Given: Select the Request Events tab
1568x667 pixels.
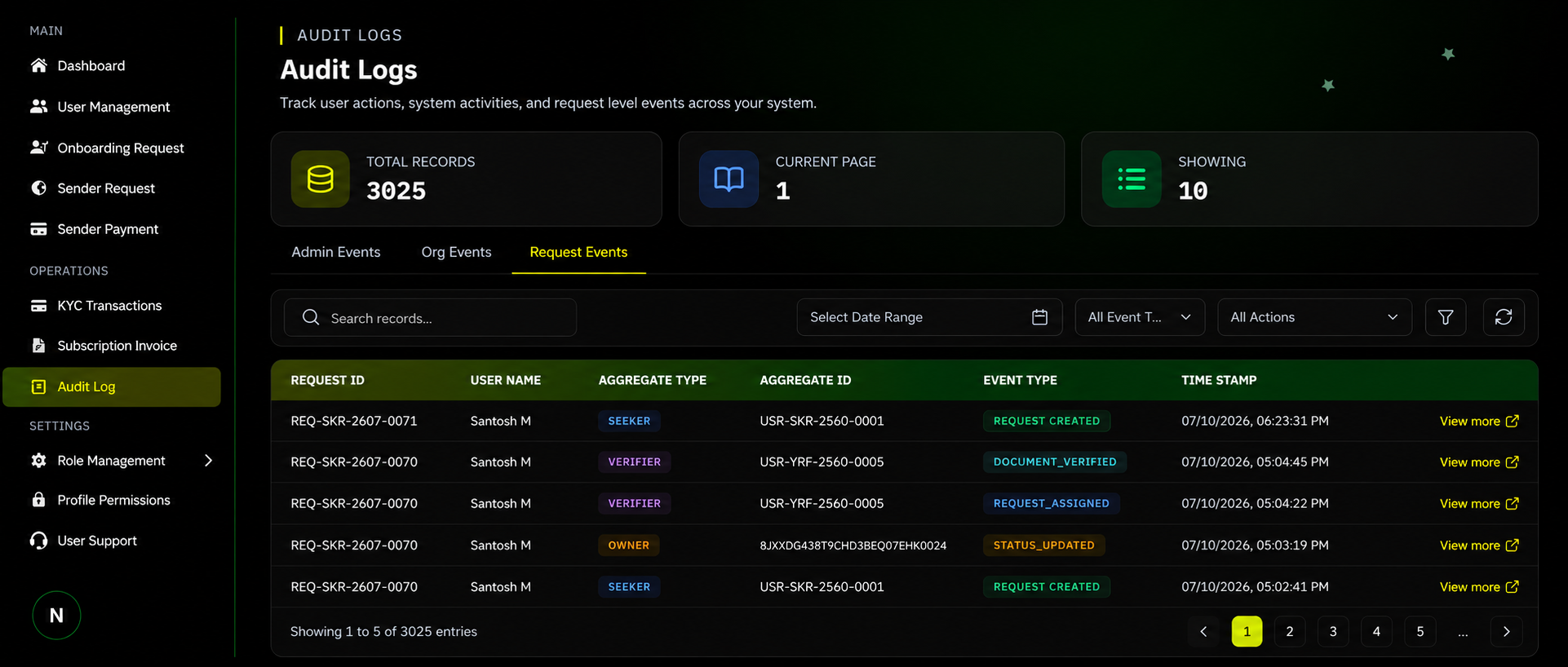Looking at the screenshot, I should tap(578, 252).
